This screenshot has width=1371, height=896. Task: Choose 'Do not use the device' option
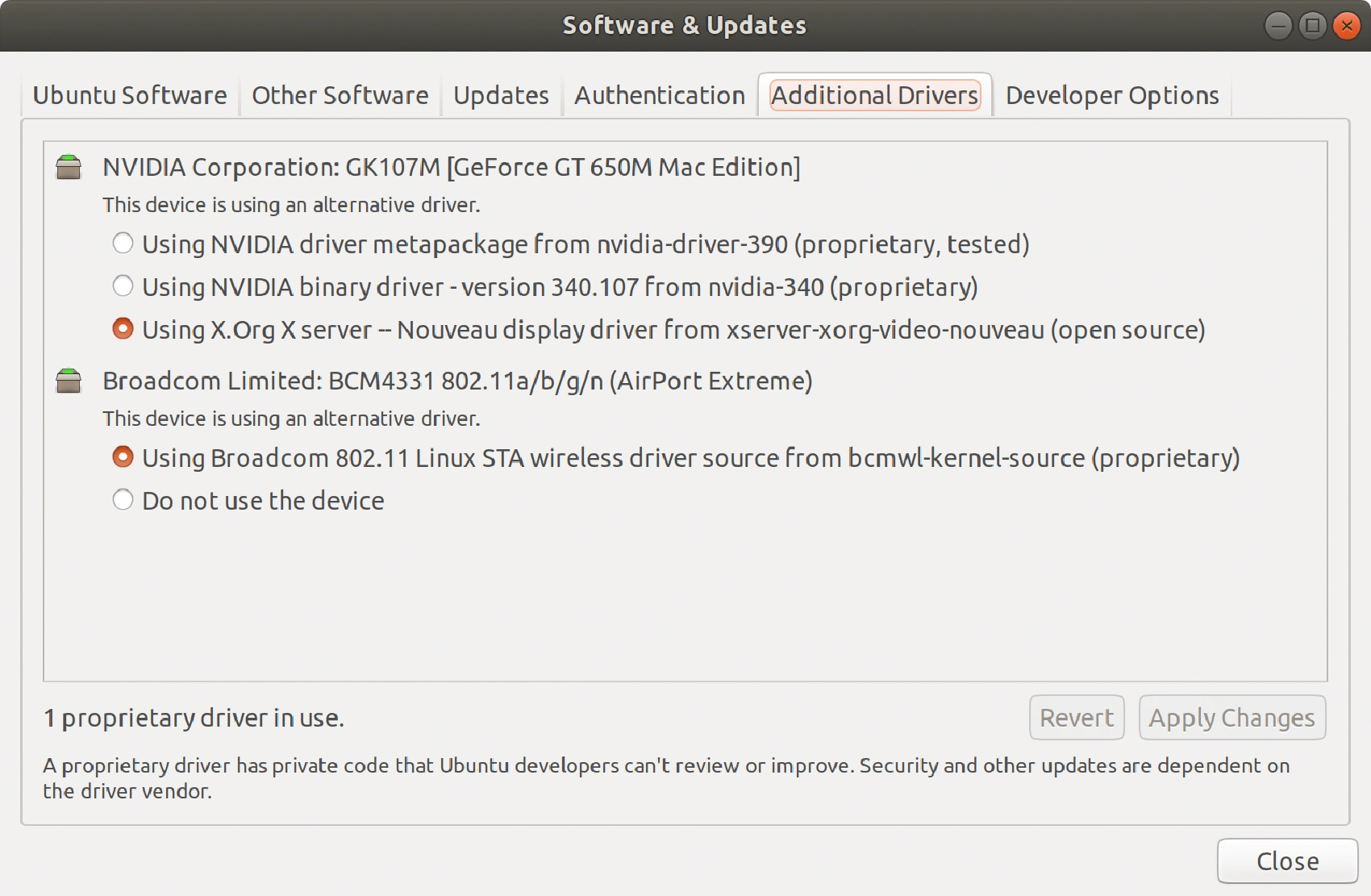point(123,500)
